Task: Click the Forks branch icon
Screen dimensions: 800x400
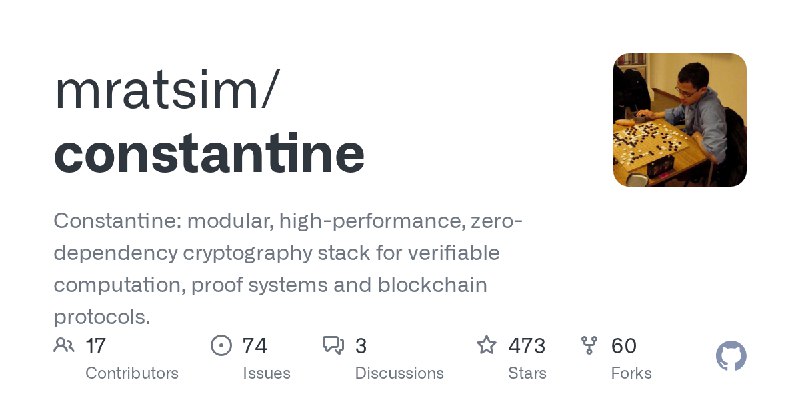Action: [x=590, y=346]
